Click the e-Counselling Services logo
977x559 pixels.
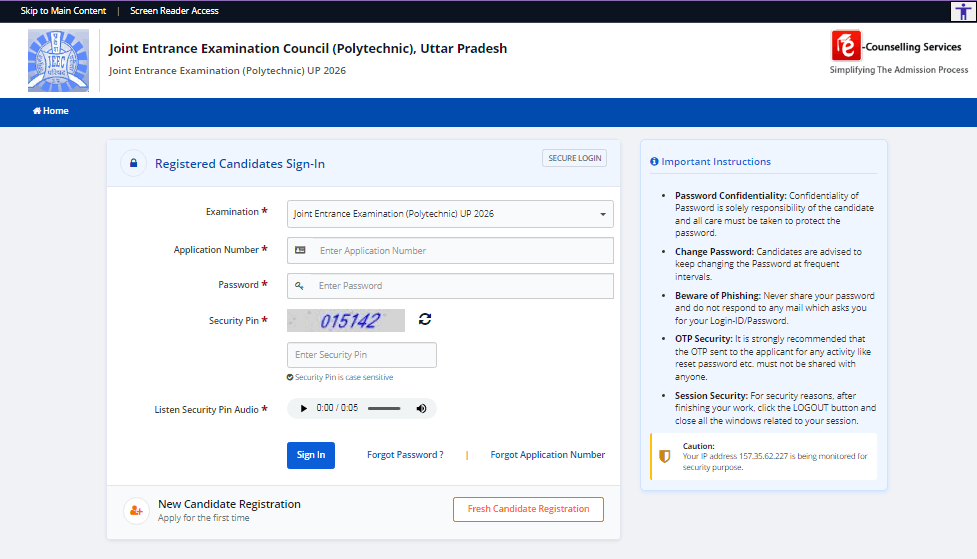846,47
